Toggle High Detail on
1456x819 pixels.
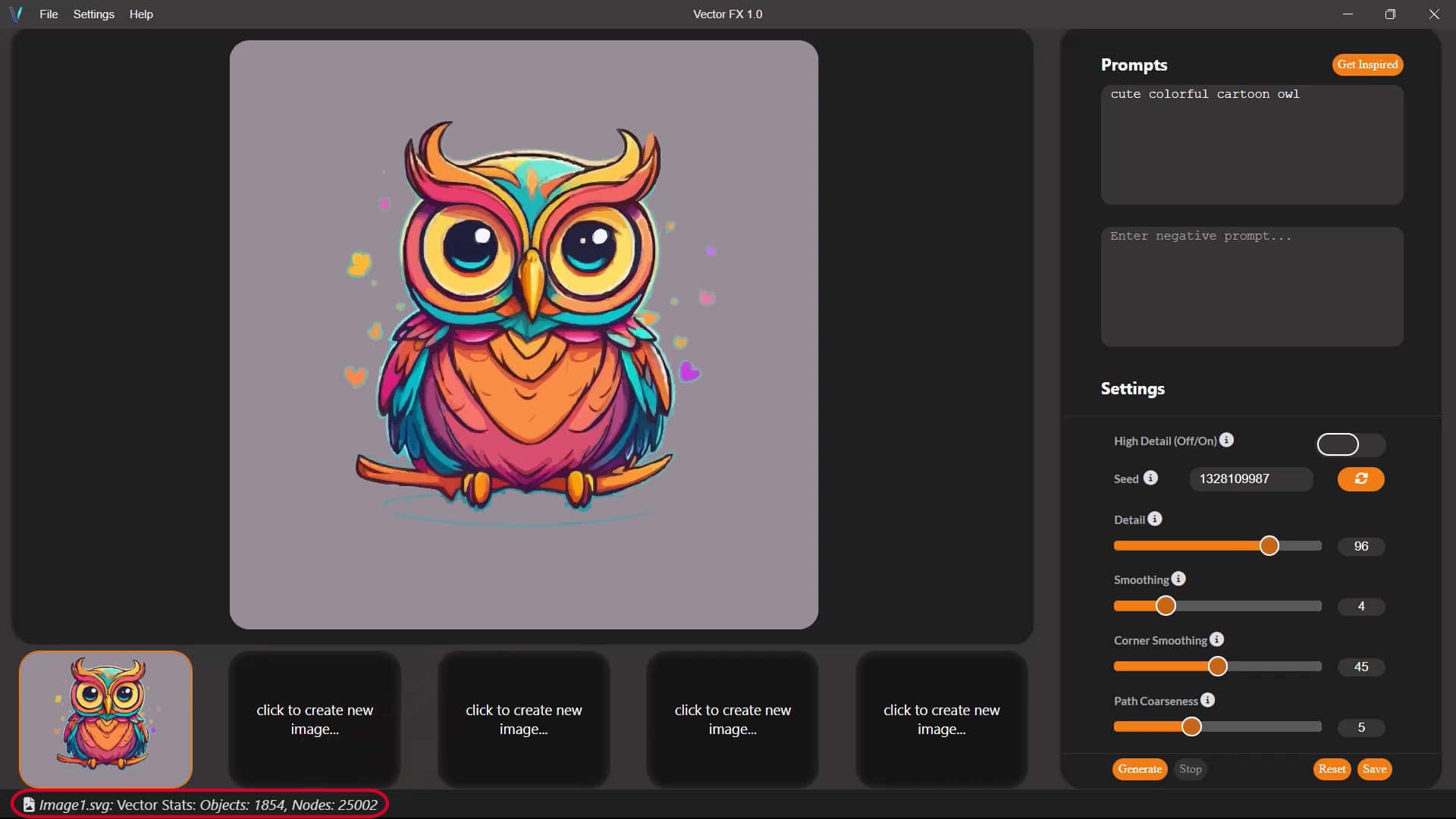(1352, 445)
